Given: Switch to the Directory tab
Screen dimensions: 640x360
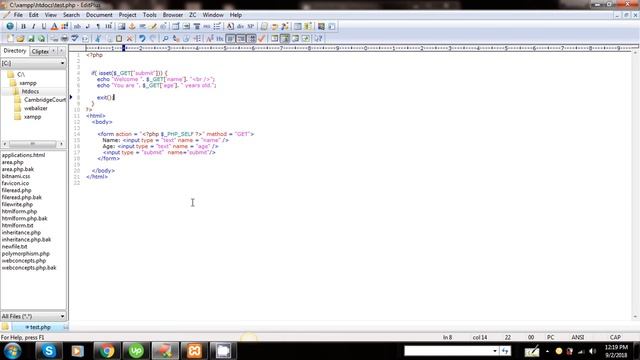Looking at the screenshot, I should pyautogui.click(x=15, y=51).
